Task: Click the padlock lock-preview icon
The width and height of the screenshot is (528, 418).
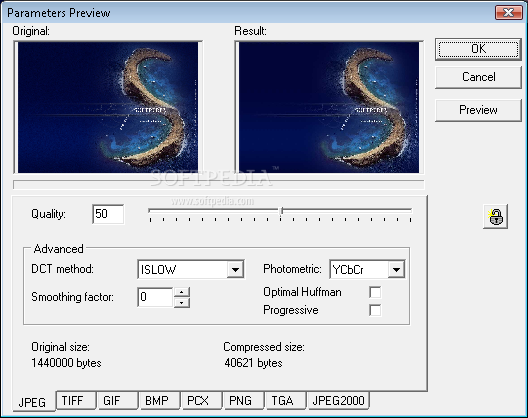Action: pos(495,217)
